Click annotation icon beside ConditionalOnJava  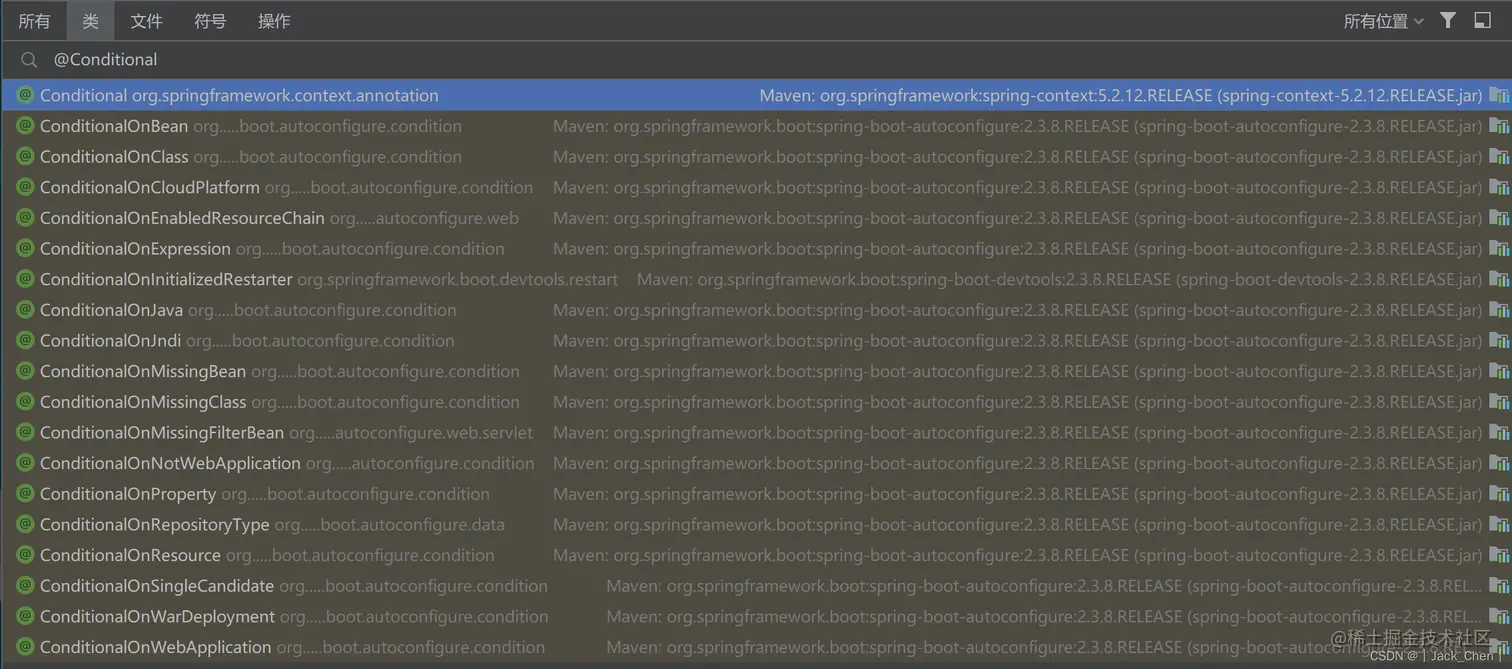coord(25,310)
